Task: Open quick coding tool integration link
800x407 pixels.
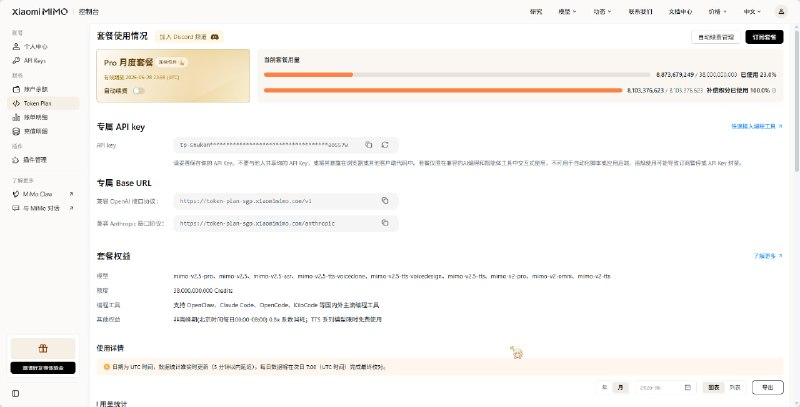Action: click(x=757, y=126)
